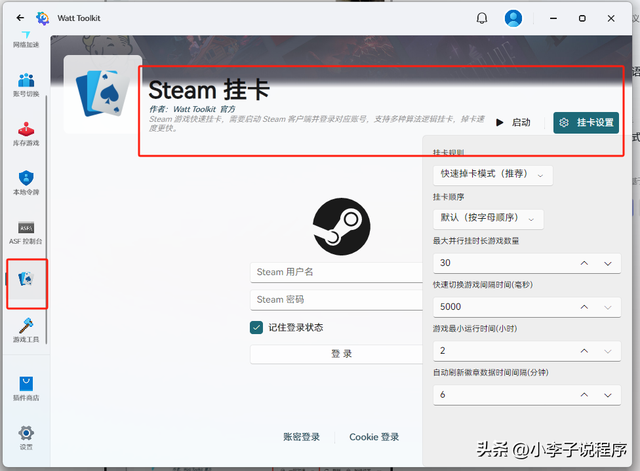
Task: Click the Steam logo on the login form
Action: 342,227
